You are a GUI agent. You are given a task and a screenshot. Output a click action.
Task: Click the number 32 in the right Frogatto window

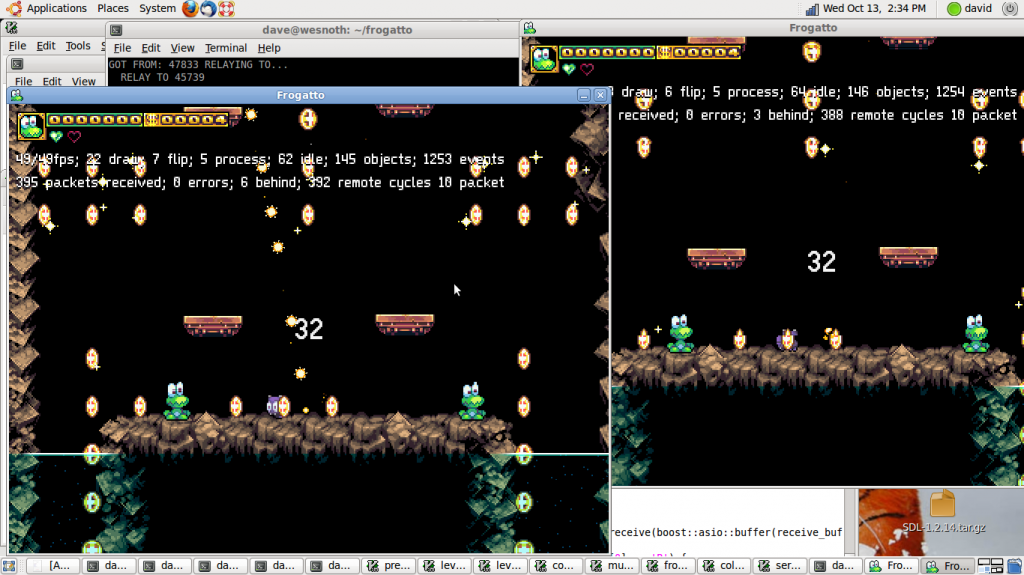(822, 262)
